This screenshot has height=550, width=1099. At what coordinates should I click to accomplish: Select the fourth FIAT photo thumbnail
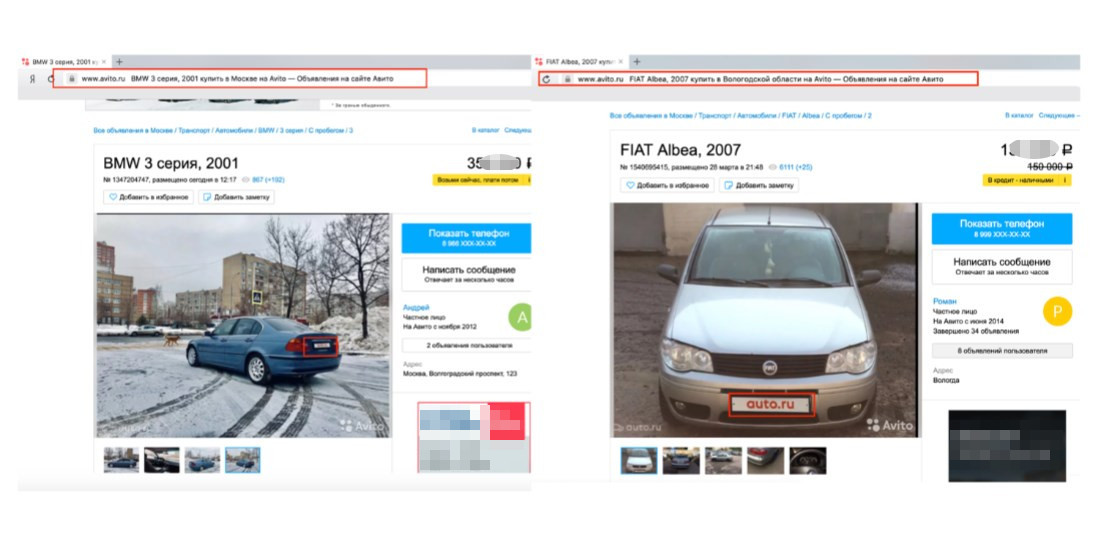[x=765, y=461]
